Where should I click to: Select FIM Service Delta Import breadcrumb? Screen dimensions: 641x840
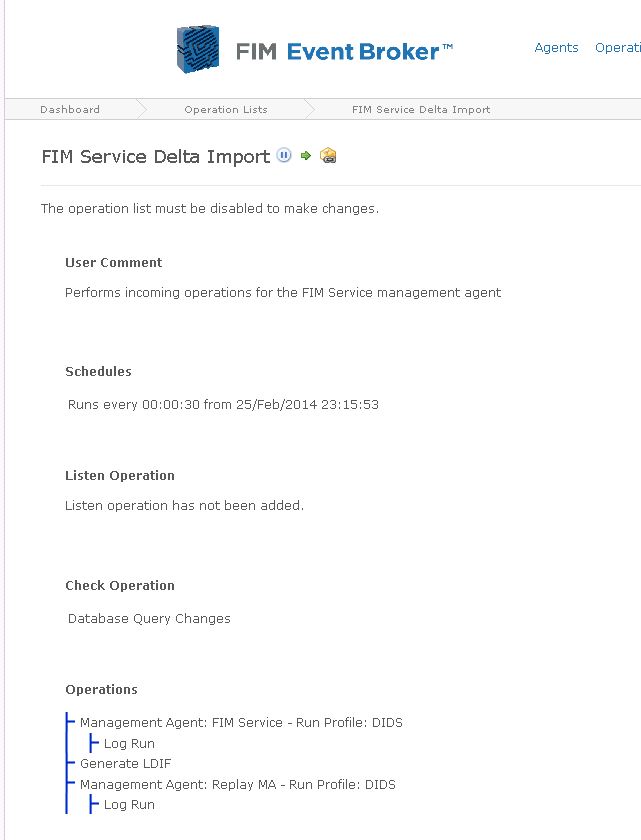tap(421, 109)
